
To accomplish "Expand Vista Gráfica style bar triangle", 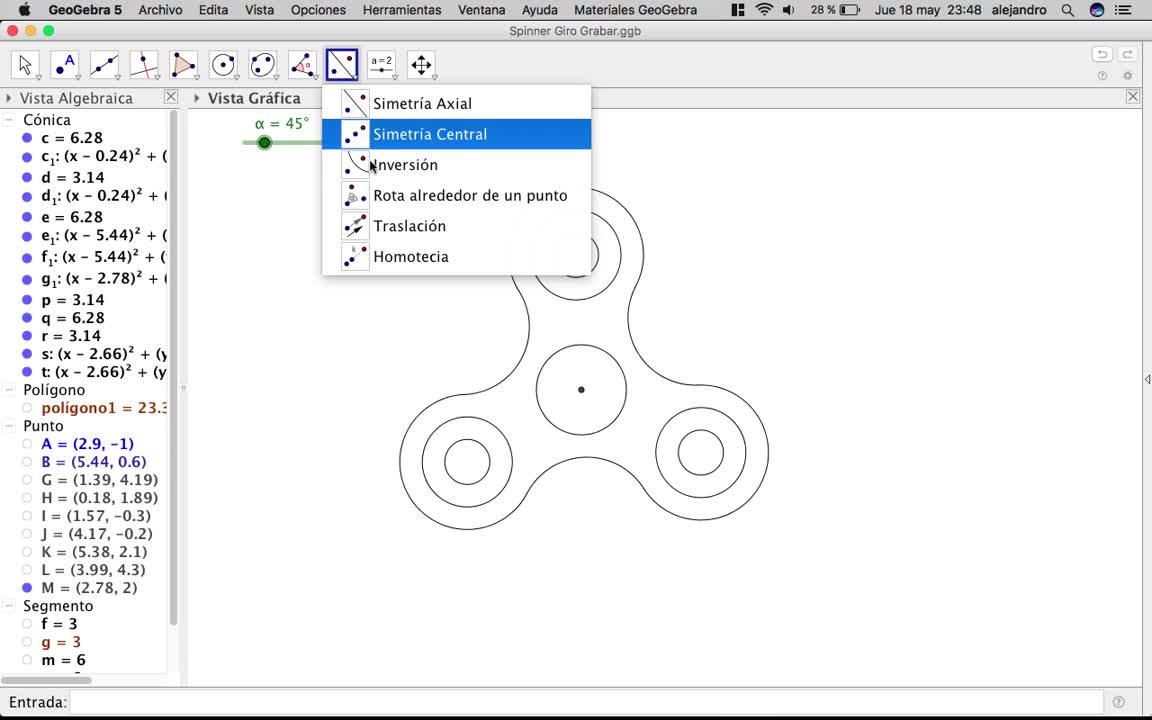I will pyautogui.click(x=197, y=98).
